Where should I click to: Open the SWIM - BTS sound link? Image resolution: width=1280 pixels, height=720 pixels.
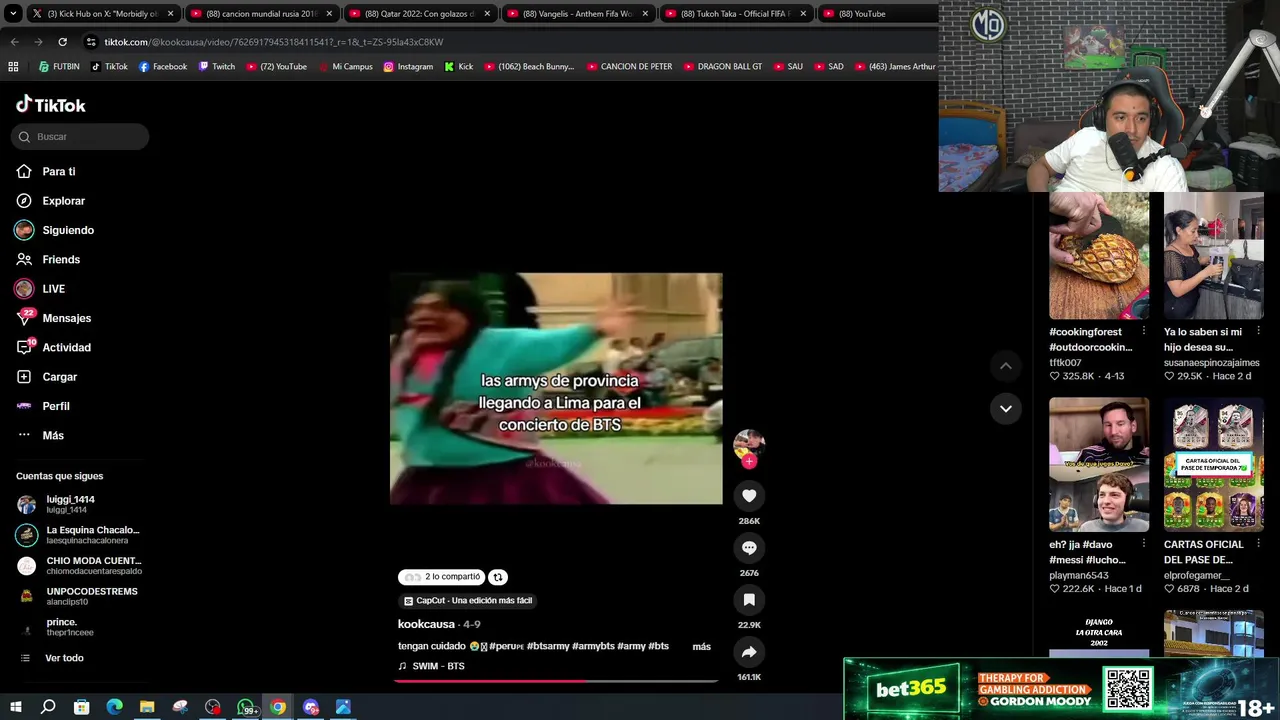tap(432, 666)
